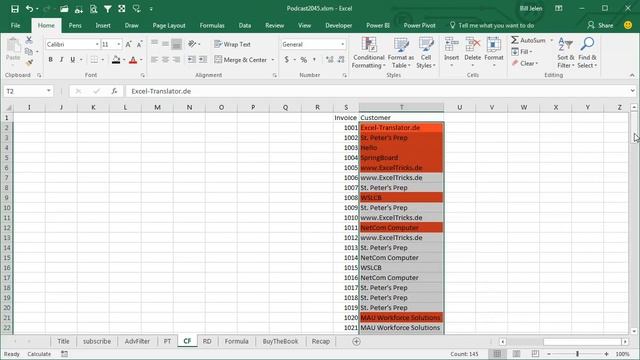Open the General number format dropdown
Screen dimensions: 640x360
[x=342, y=44]
